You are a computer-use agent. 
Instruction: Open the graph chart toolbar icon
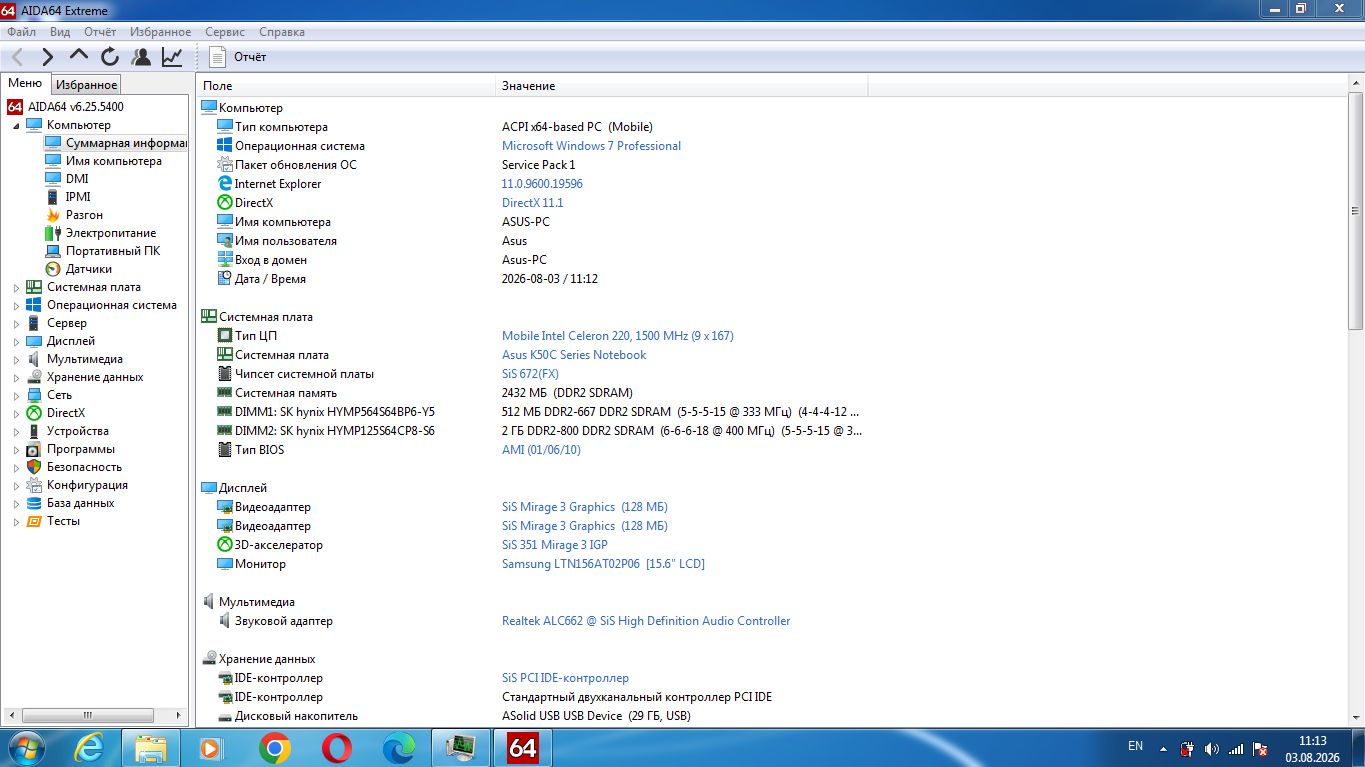click(172, 57)
